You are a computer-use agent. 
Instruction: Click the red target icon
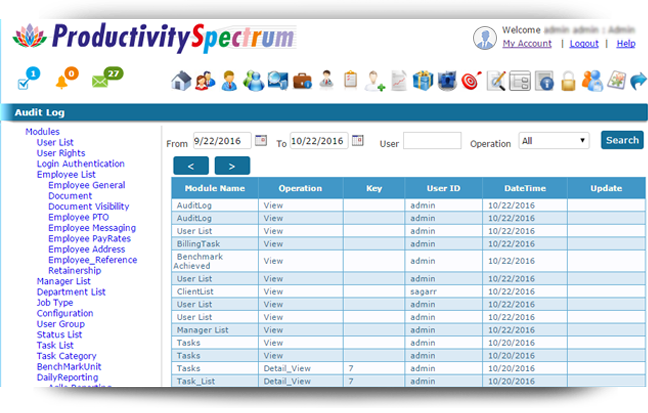click(471, 81)
